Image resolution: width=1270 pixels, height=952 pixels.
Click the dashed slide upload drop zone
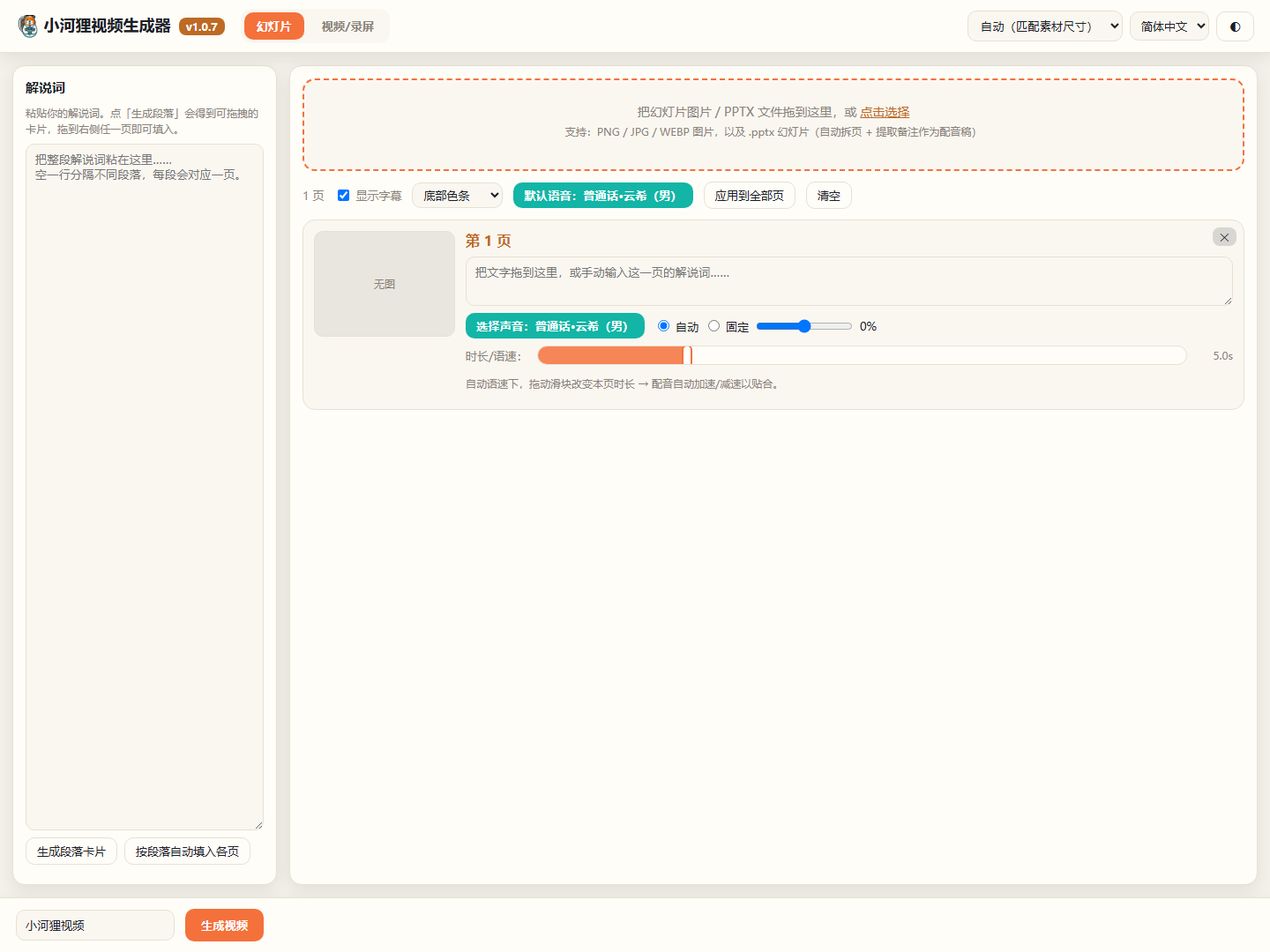tap(773, 124)
